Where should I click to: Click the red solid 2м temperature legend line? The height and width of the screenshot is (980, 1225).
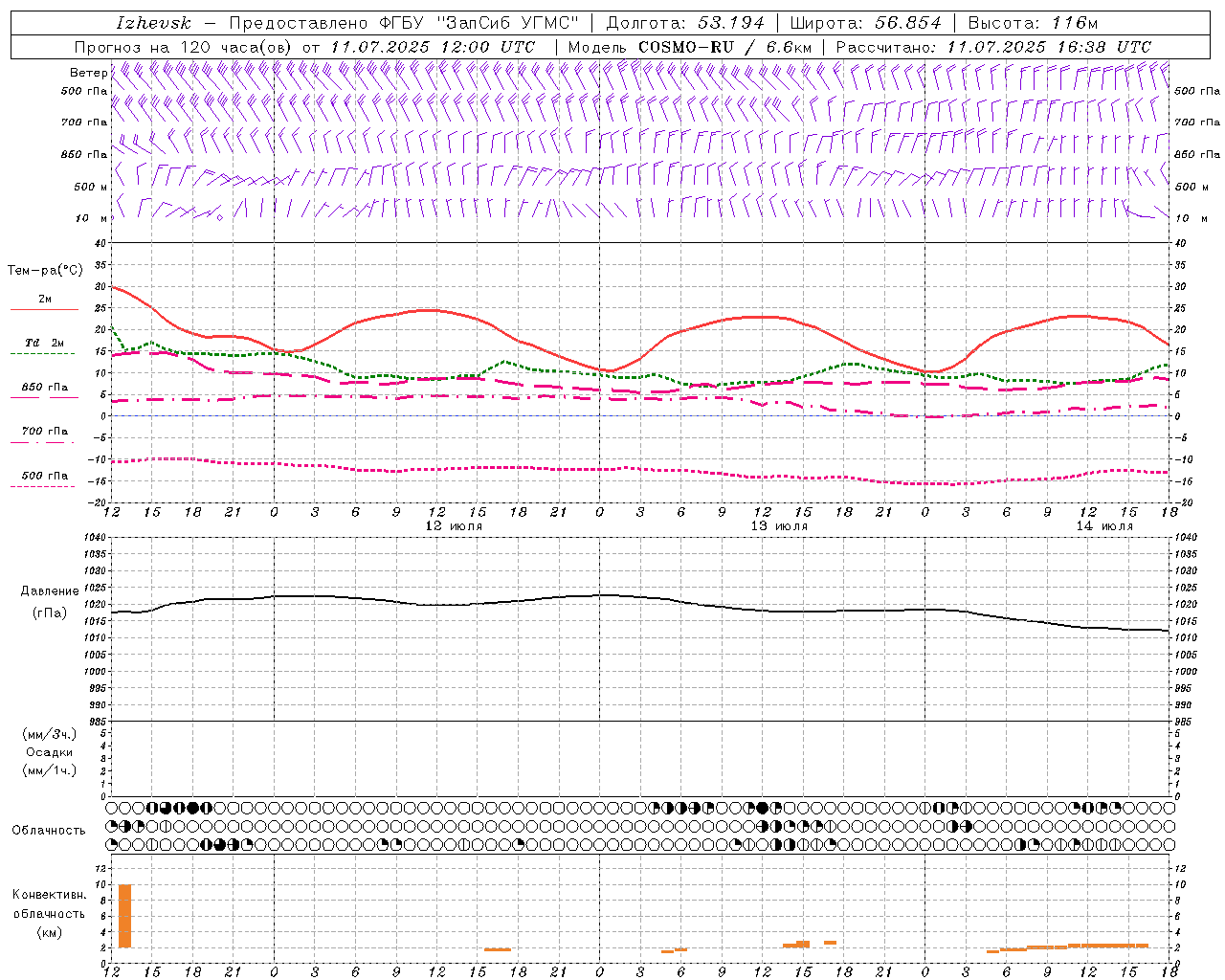tap(43, 310)
